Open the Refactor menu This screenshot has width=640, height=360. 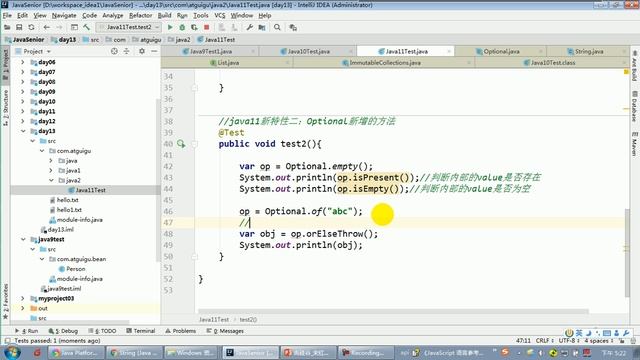click(140, 16)
